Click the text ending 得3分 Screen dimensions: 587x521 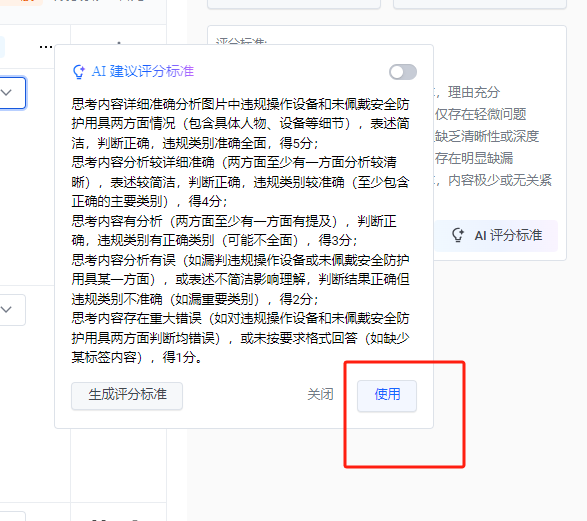click(234, 231)
